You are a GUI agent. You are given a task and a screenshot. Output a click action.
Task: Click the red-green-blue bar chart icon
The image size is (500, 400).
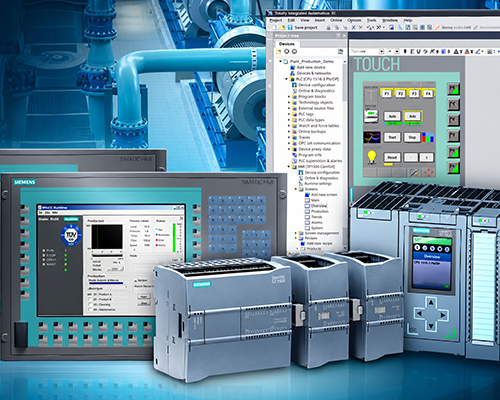pos(428,137)
